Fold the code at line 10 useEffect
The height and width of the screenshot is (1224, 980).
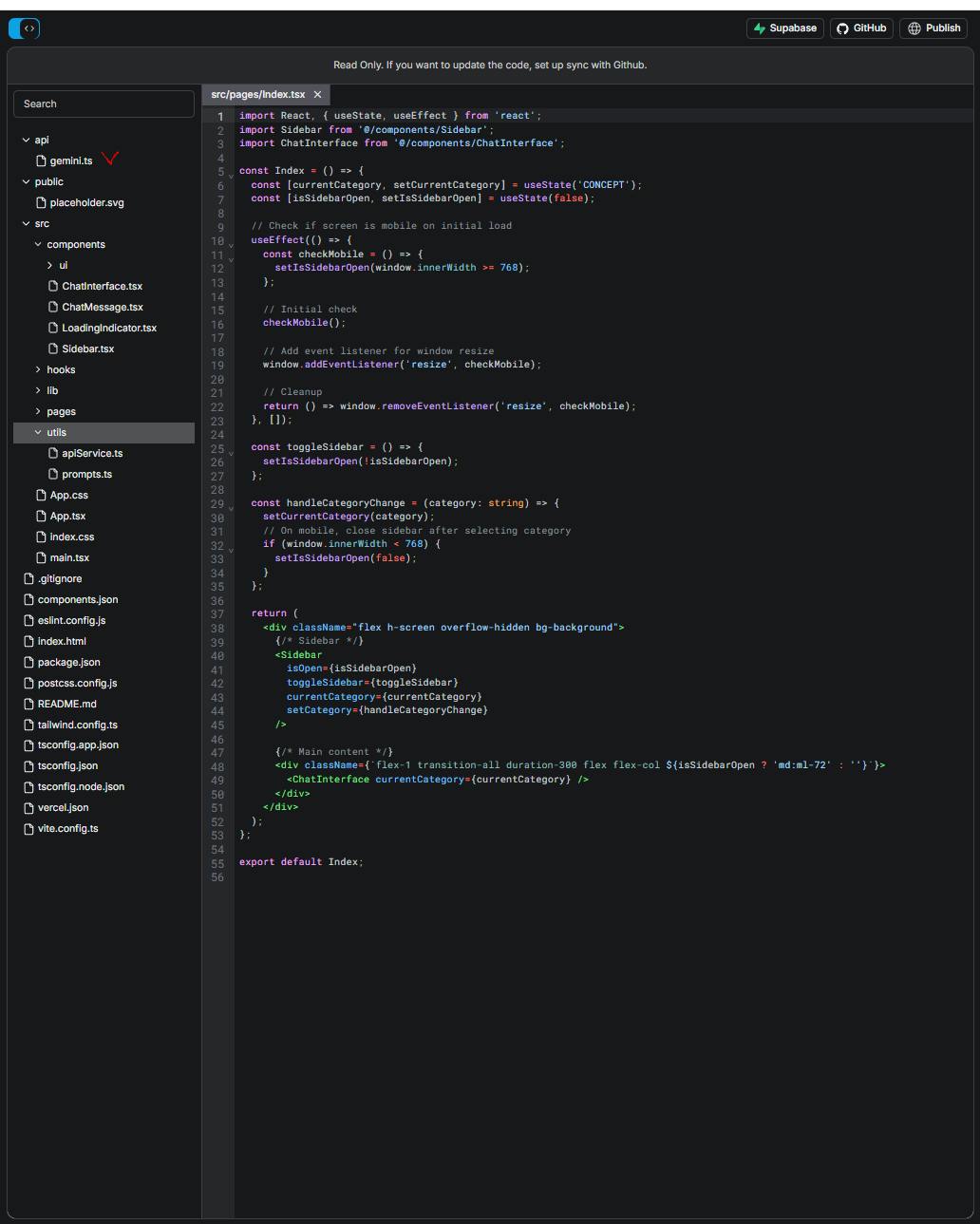231,244
